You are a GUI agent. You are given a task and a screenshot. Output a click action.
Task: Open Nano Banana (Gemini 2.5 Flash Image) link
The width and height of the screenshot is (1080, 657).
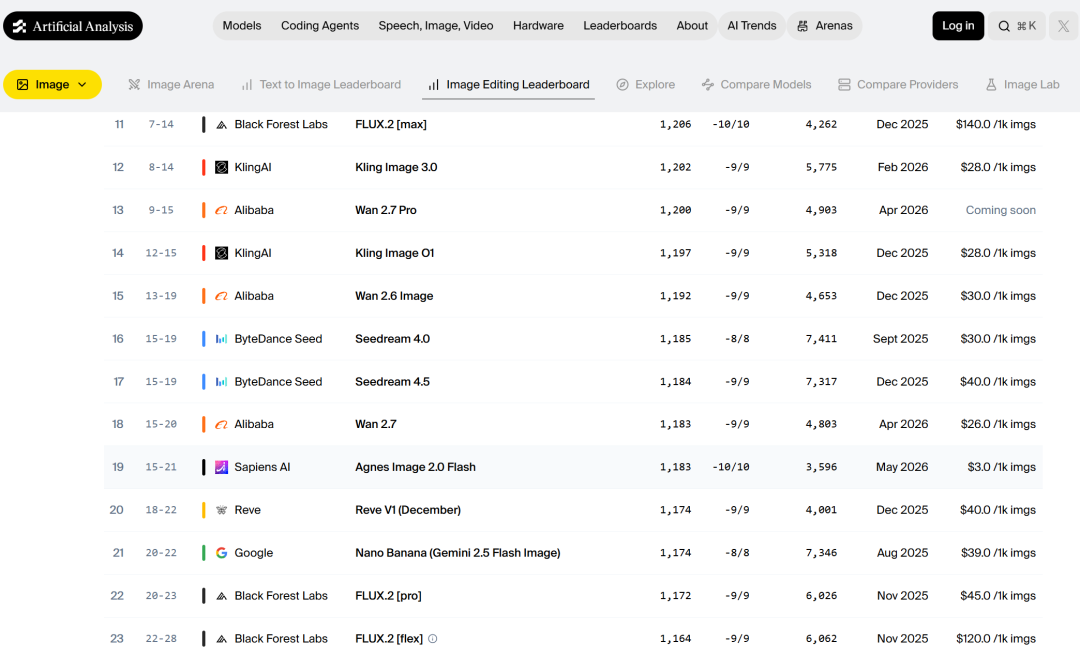[x=457, y=553]
